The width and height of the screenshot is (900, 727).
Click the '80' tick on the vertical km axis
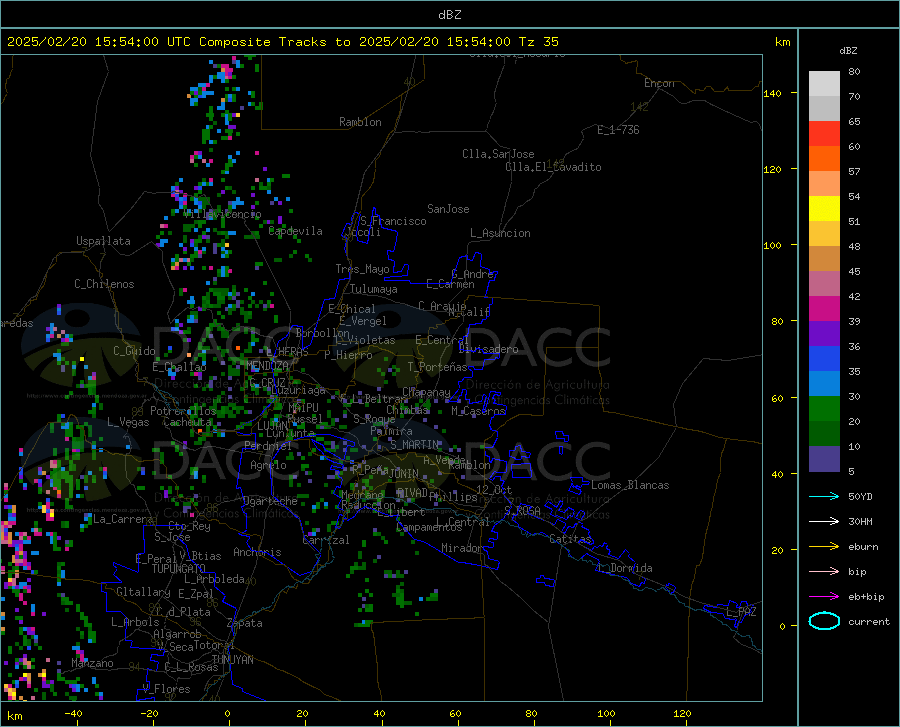tap(777, 321)
